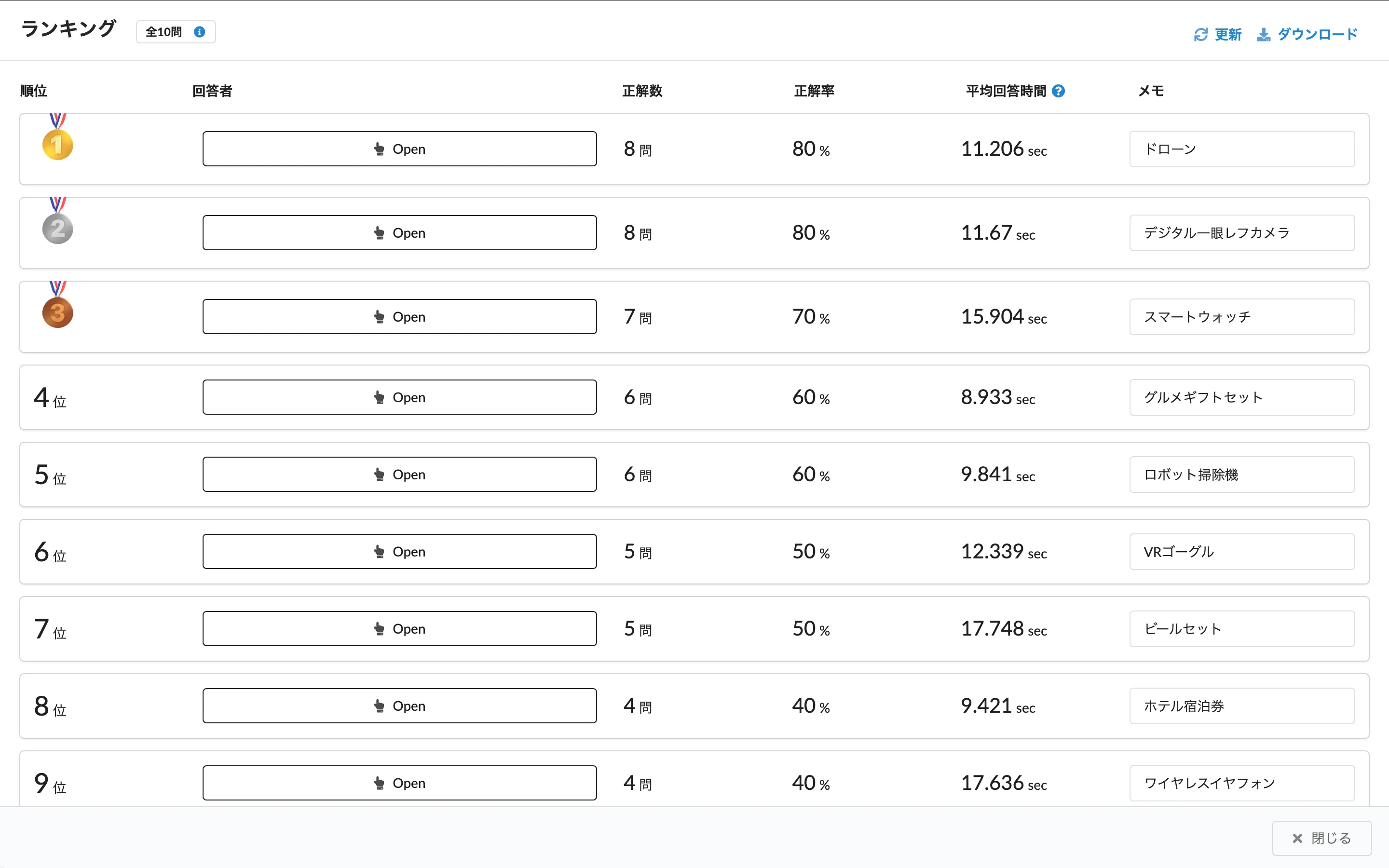This screenshot has width=1389, height=868.
Task: Click the X icon on 閉じる button
Action: coord(1297,838)
